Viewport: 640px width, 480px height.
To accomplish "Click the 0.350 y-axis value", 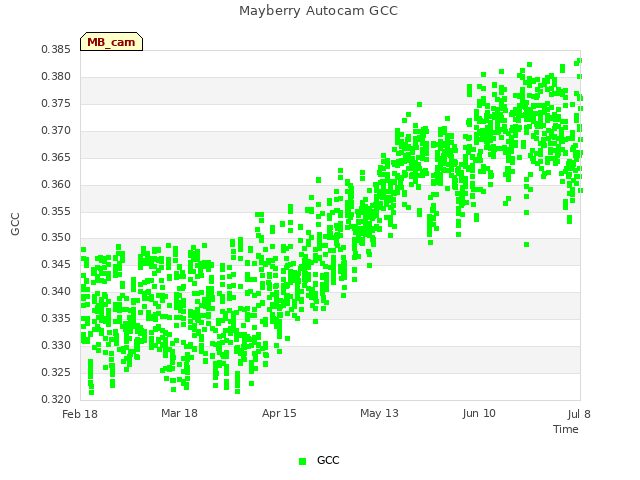I will coord(56,237).
